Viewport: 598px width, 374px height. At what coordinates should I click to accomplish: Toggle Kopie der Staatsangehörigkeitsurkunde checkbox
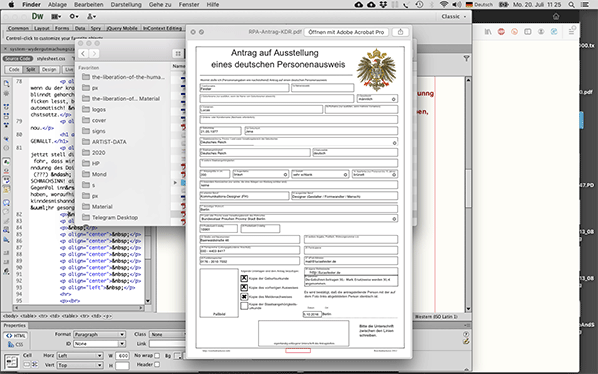click(244, 306)
